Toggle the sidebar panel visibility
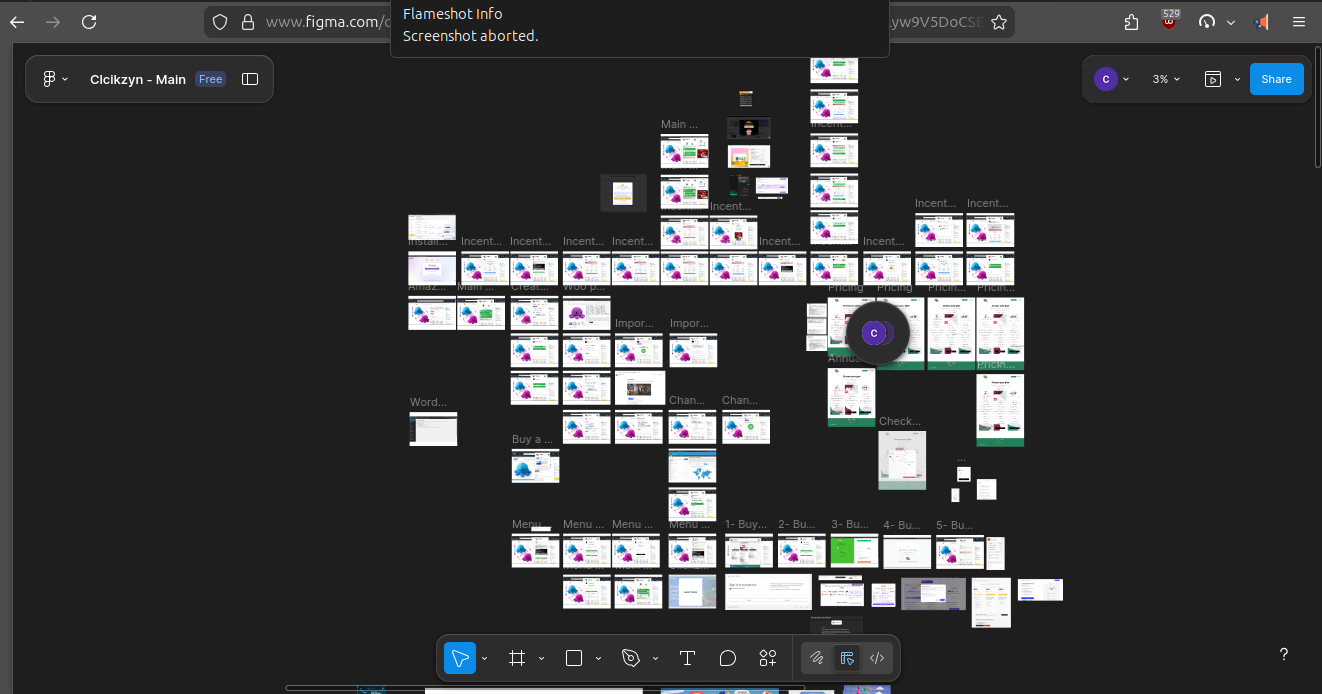Screen dimensions: 1322x694 [250, 79]
